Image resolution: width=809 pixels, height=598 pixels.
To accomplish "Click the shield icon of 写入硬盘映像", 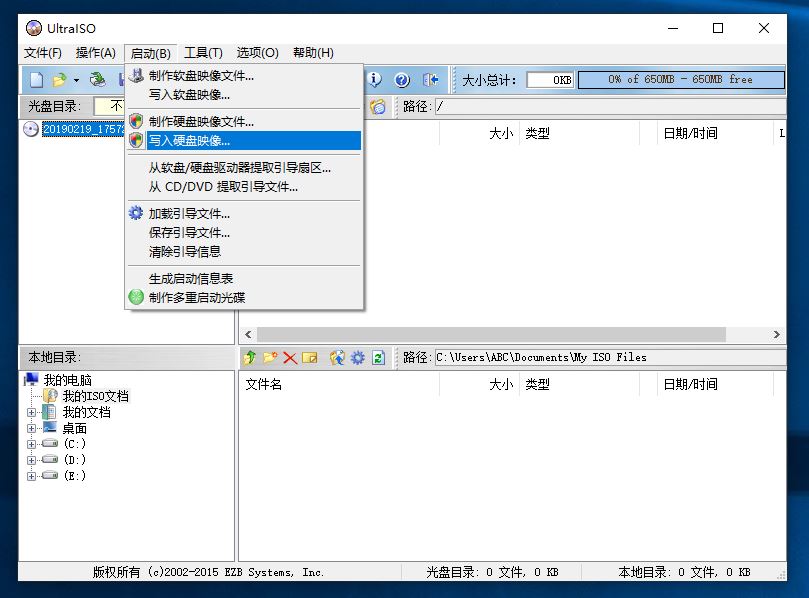I will click(136, 140).
